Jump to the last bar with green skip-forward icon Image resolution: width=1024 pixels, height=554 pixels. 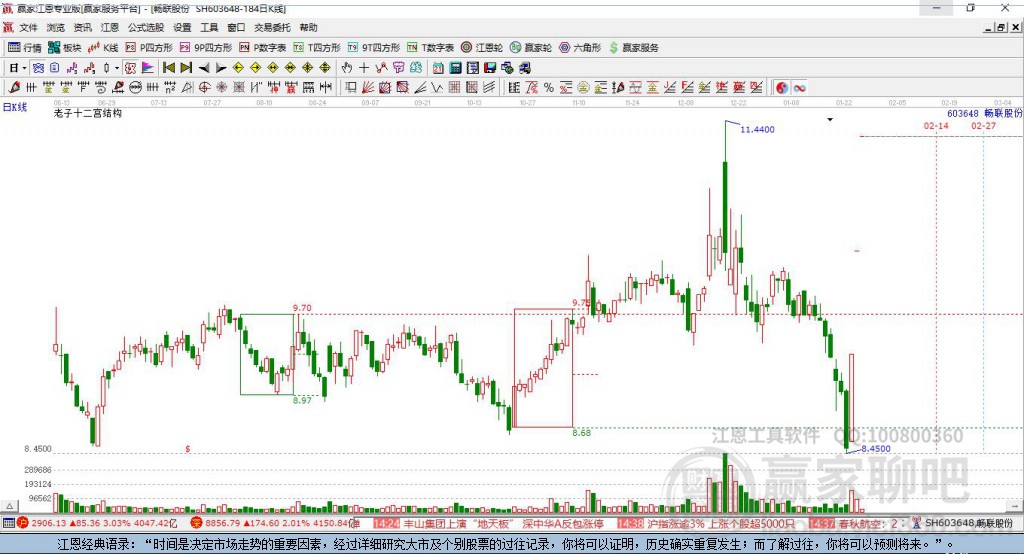coord(186,68)
